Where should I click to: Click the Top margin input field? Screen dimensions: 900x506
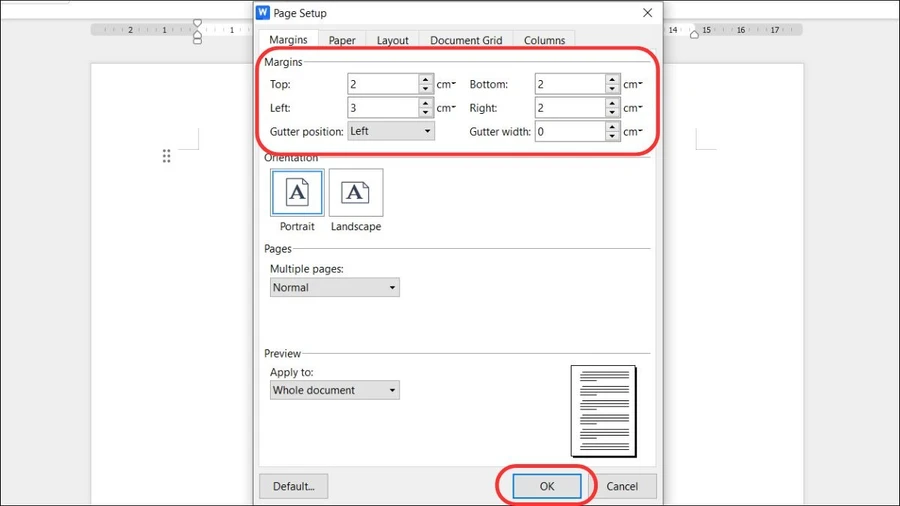coord(383,84)
